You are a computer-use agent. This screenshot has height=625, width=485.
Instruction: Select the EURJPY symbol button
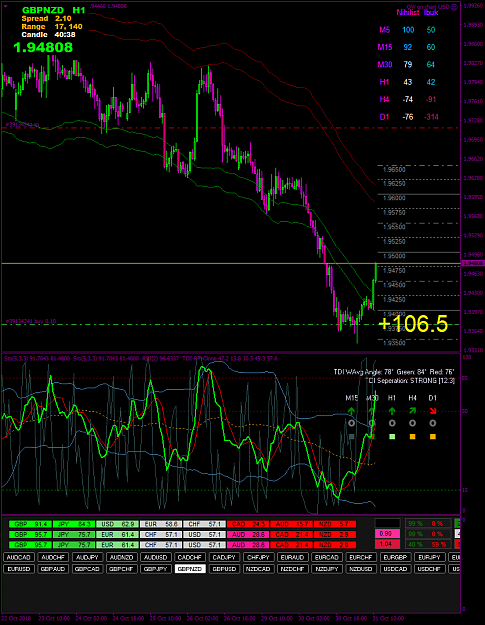(430, 557)
